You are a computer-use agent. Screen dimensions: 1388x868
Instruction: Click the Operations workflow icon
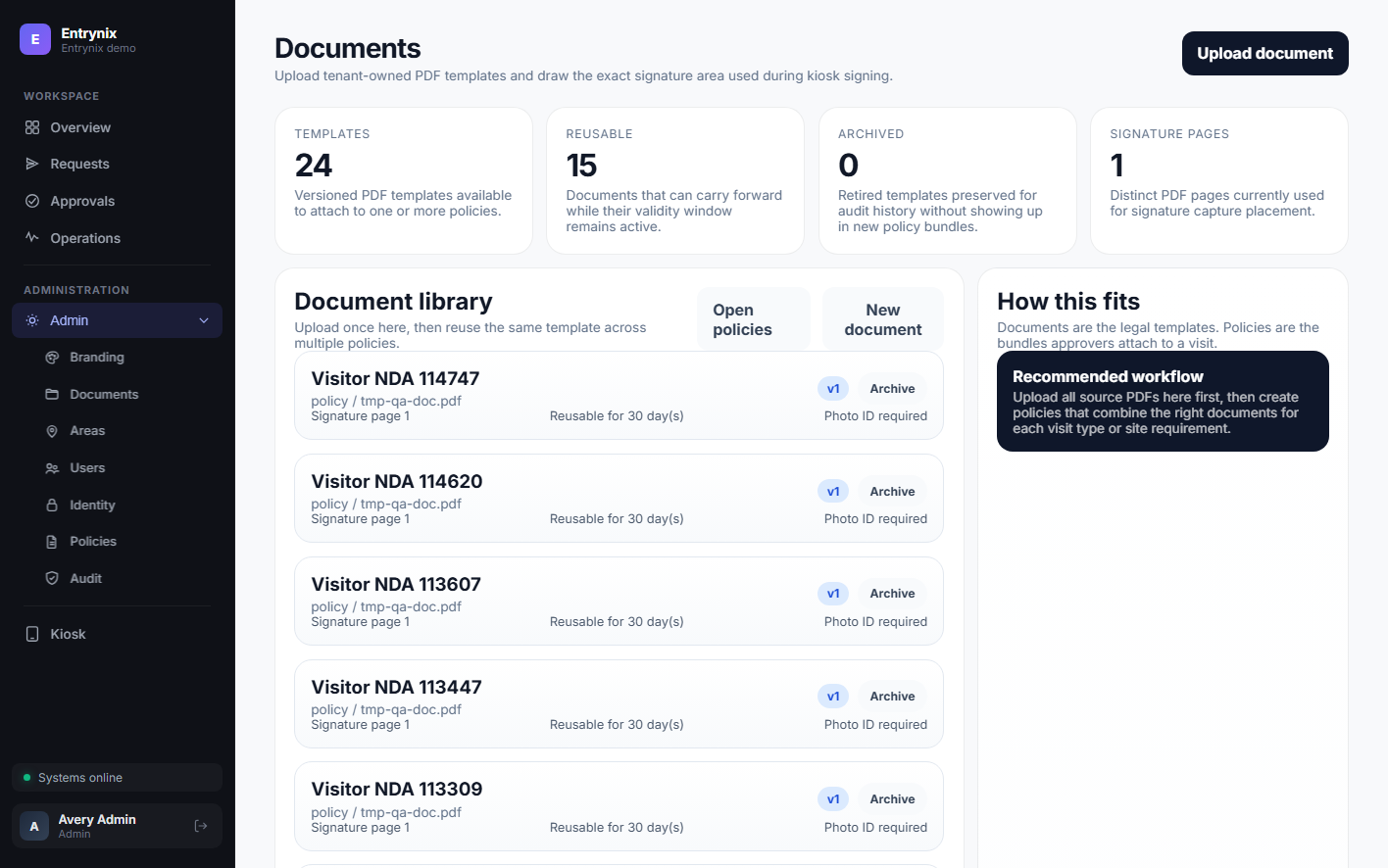pyautogui.click(x=32, y=238)
